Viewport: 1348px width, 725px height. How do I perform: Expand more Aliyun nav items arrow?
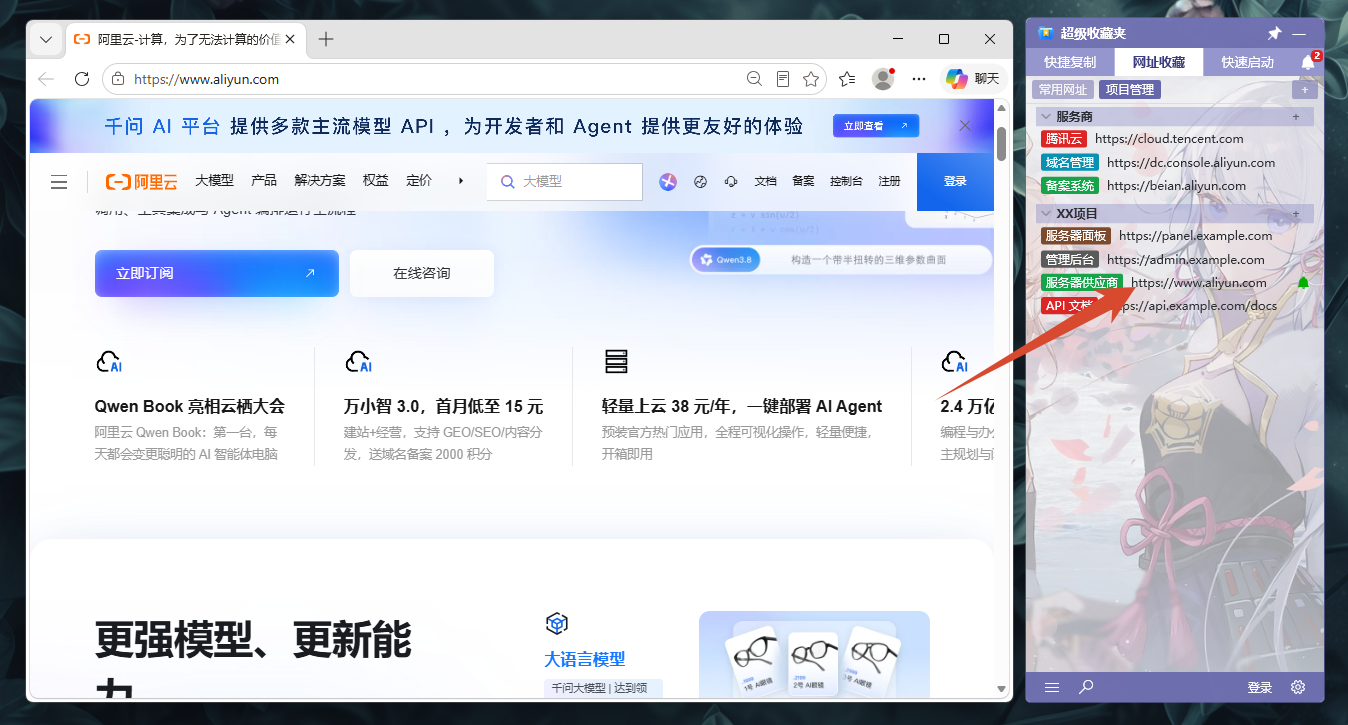click(x=461, y=181)
